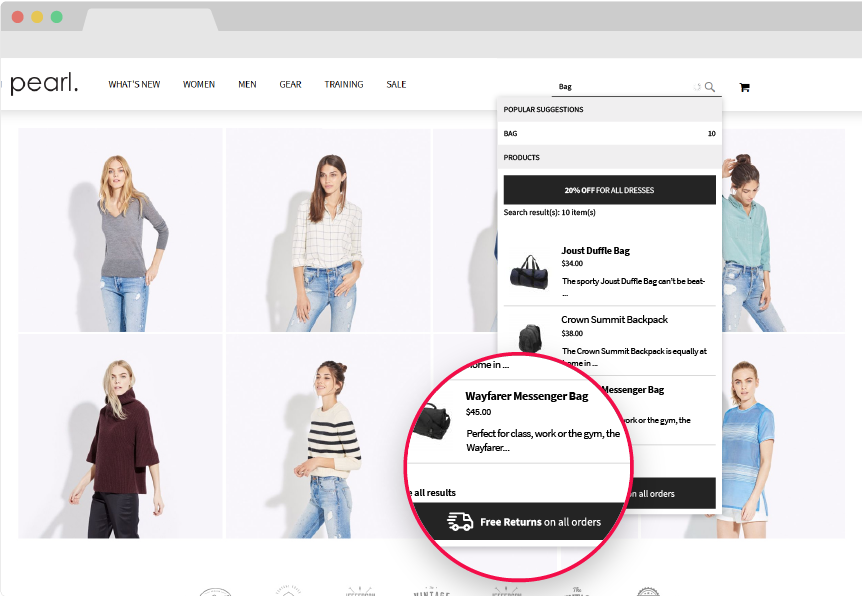Open the What's New menu
862x596 pixels.
tap(134, 85)
